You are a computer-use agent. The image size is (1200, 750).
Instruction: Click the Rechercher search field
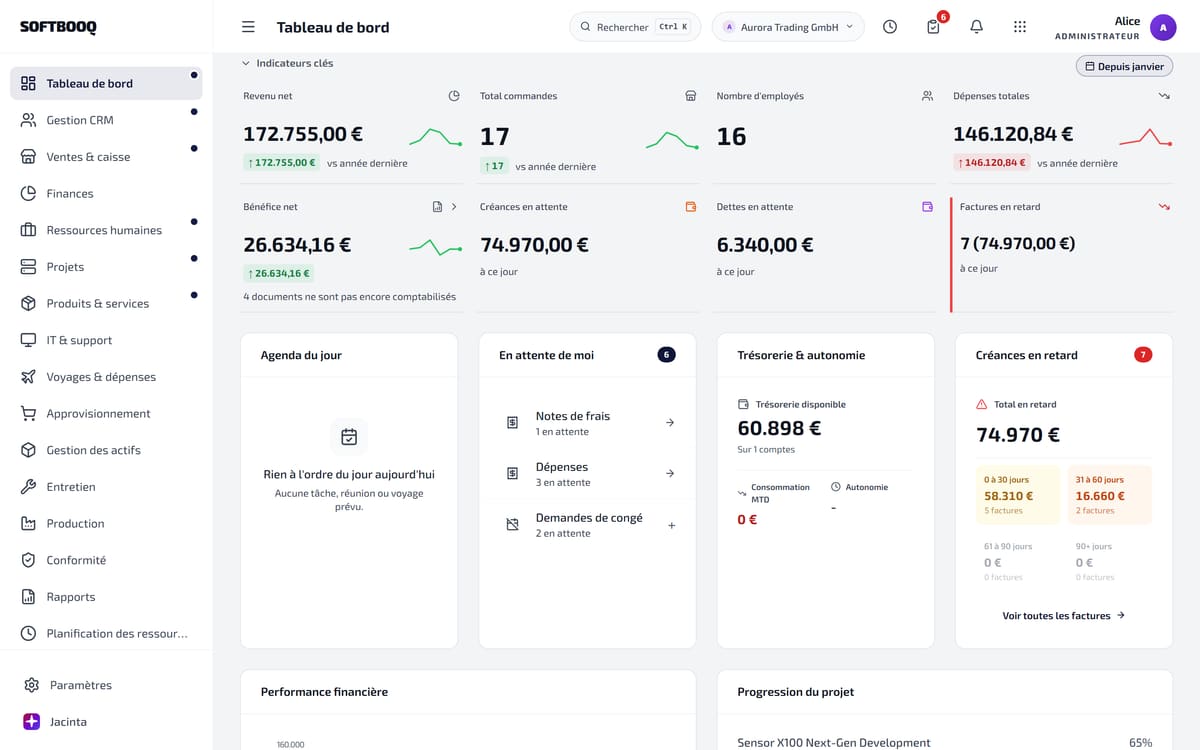pos(635,27)
